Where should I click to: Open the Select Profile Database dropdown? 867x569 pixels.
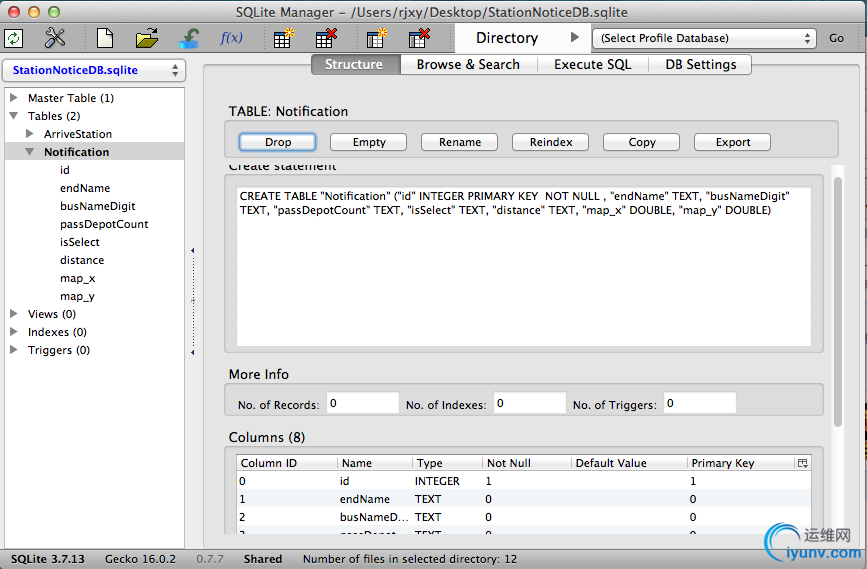705,38
